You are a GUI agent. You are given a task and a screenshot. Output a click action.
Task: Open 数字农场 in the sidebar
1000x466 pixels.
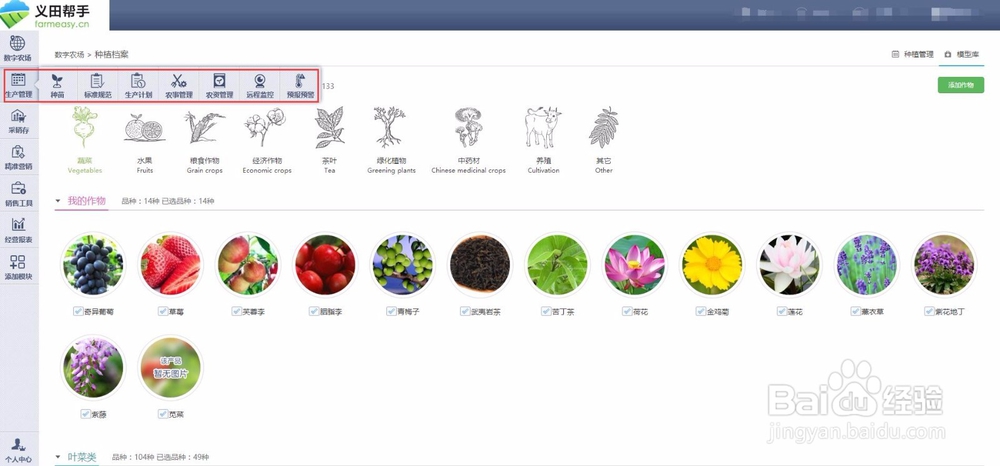tap(17, 48)
